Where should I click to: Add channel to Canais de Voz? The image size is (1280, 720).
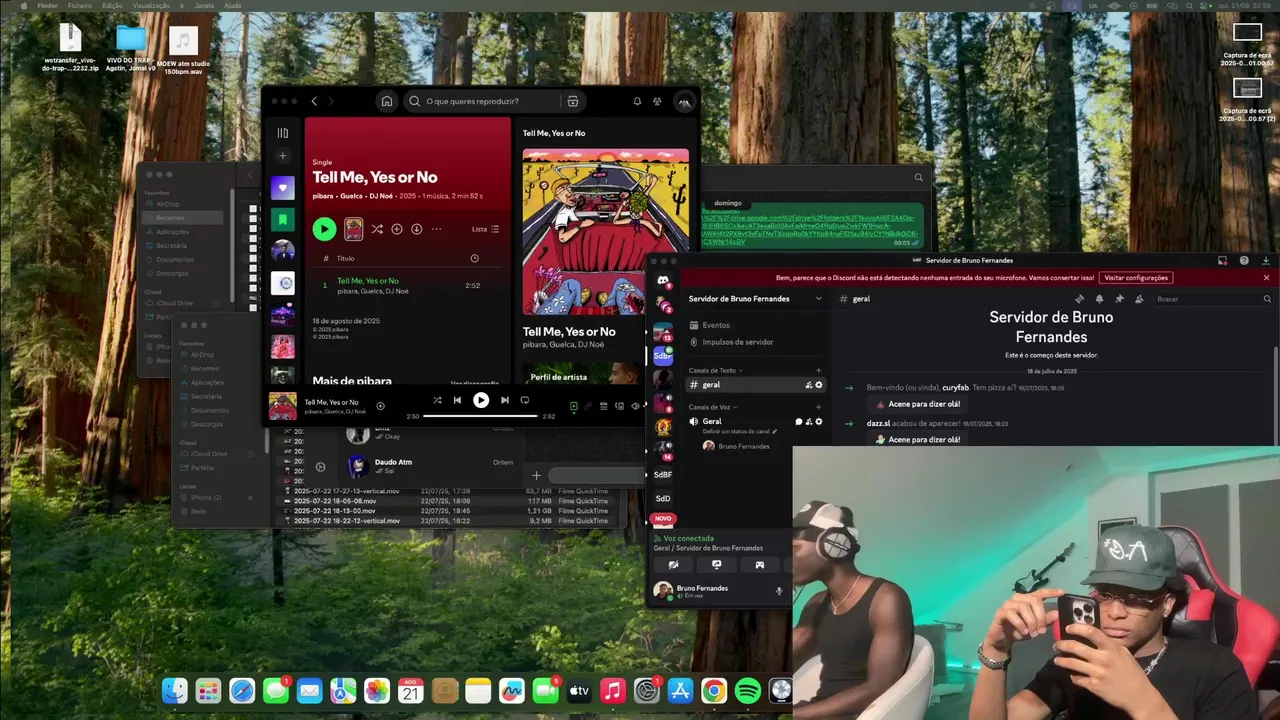coord(819,407)
